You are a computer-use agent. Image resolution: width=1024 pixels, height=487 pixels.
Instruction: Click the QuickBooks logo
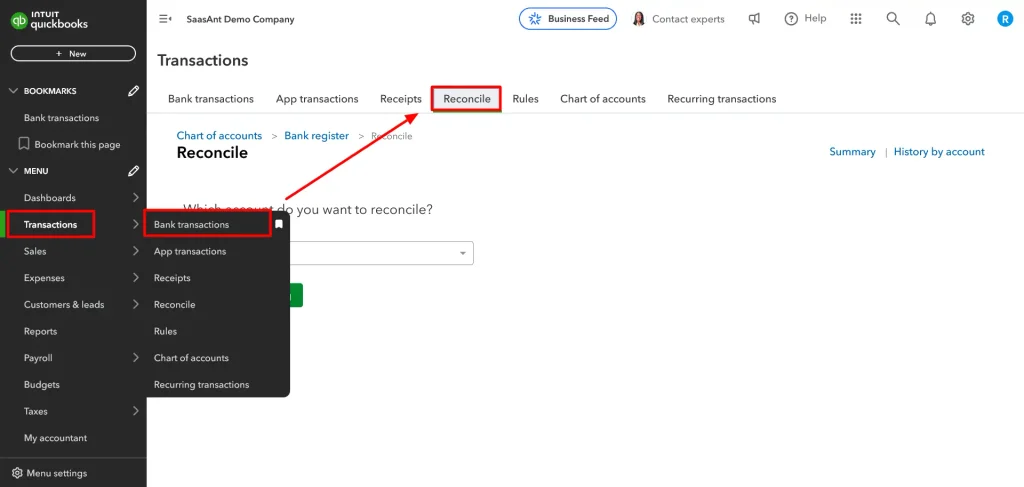(49, 20)
